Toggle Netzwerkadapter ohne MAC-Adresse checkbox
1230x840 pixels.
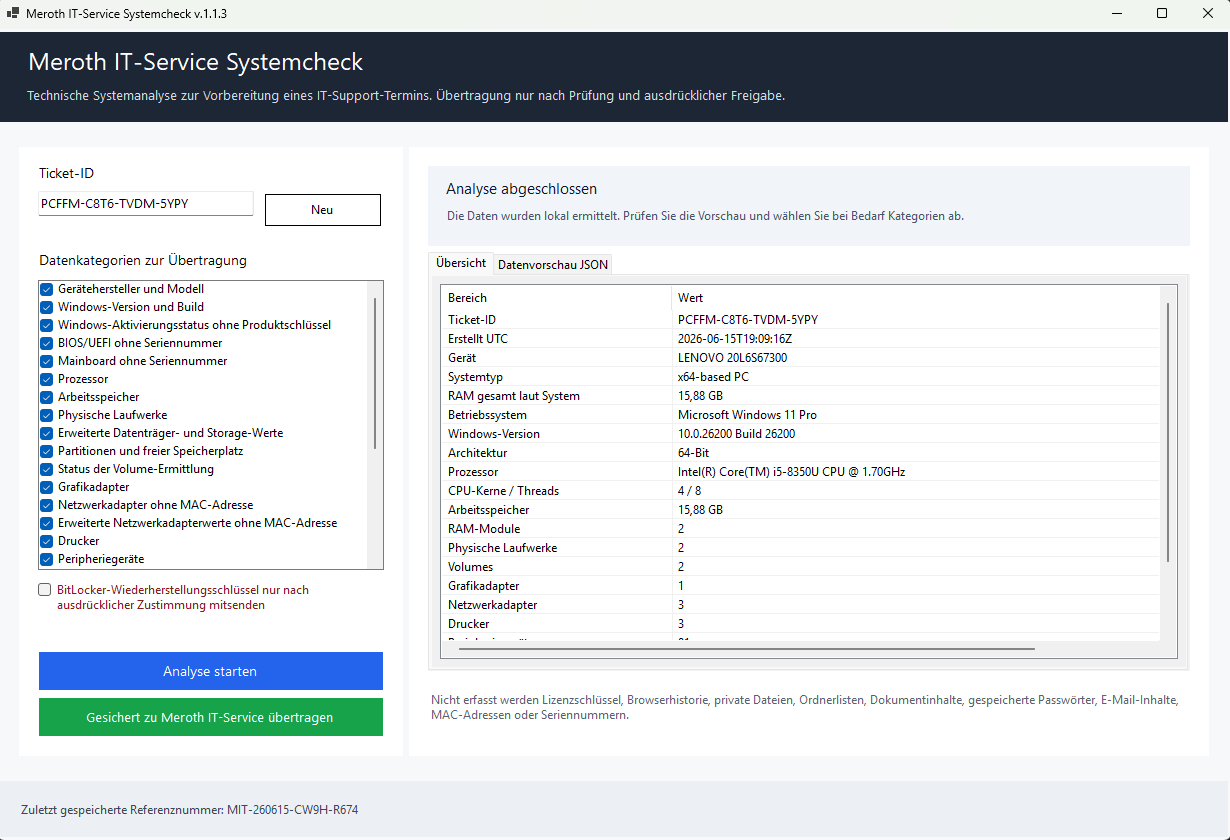click(x=46, y=505)
